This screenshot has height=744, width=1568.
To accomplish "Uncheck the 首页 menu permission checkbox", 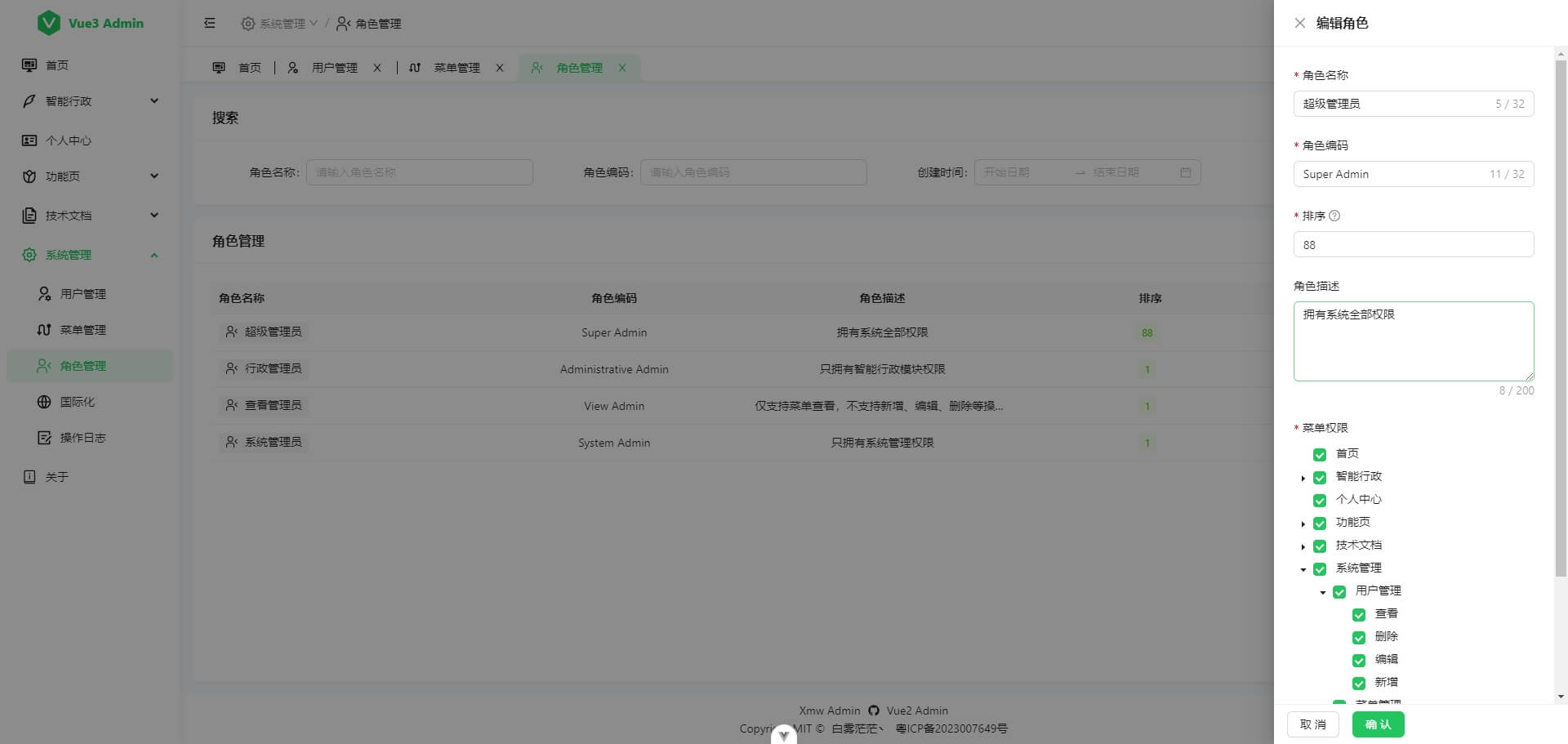I will pos(1320,454).
